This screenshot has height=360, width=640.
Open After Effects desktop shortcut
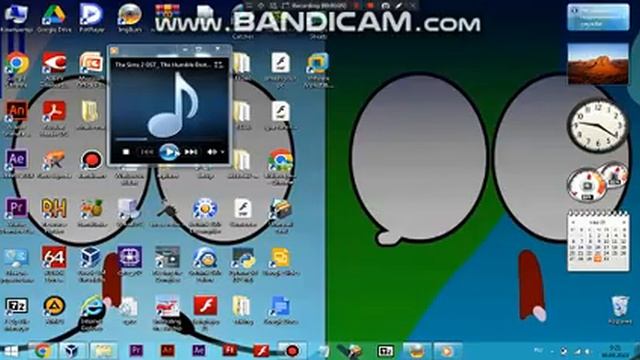click(x=16, y=163)
